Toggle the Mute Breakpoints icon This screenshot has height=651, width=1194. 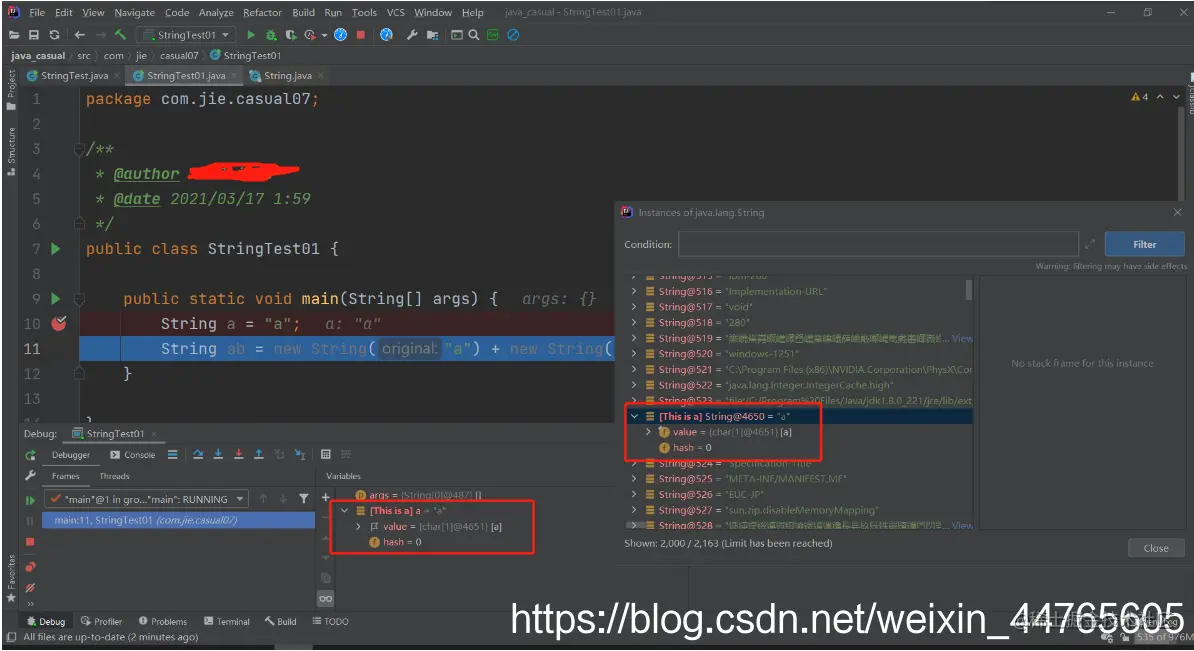click(30, 588)
